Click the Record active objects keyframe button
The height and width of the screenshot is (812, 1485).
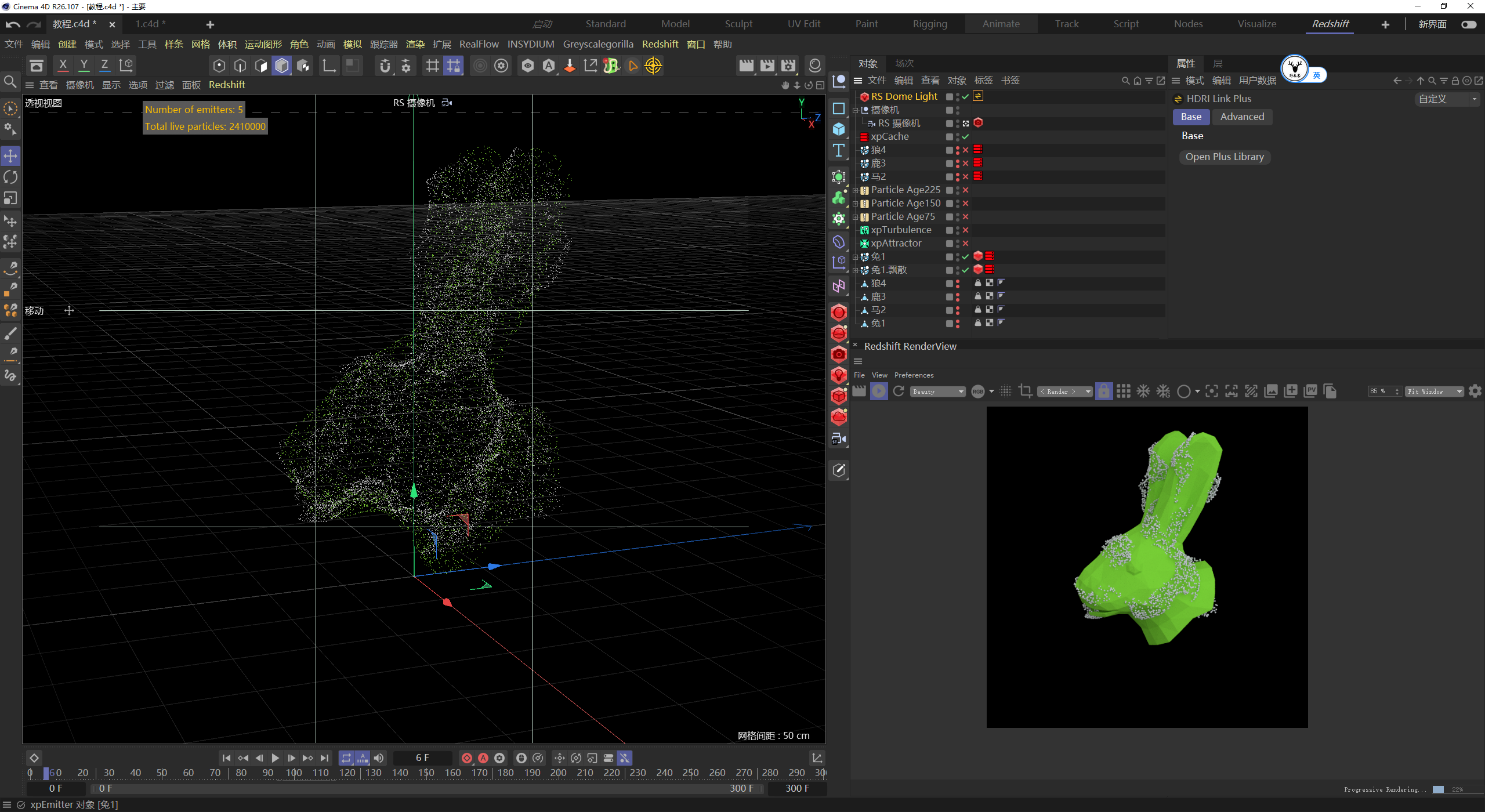466,758
